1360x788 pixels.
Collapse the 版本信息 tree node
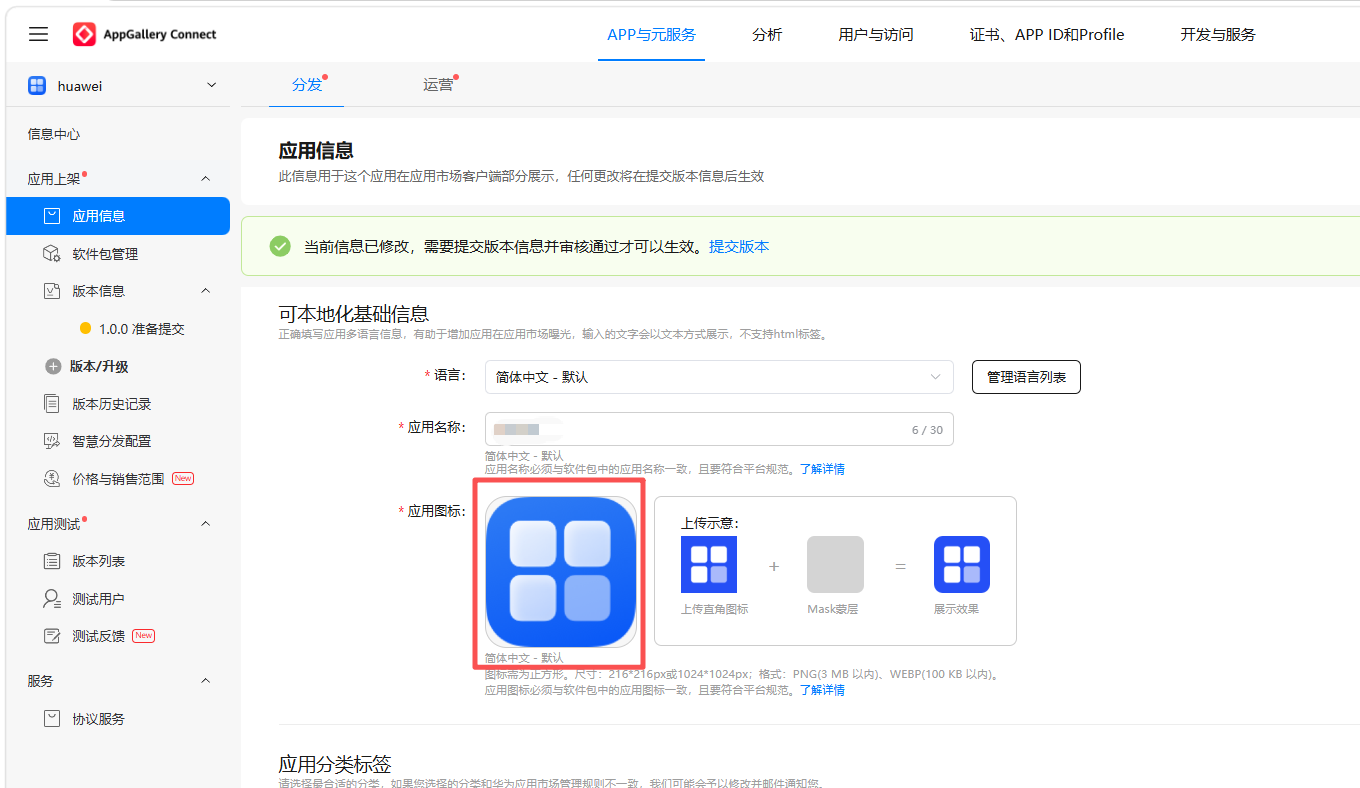(206, 291)
